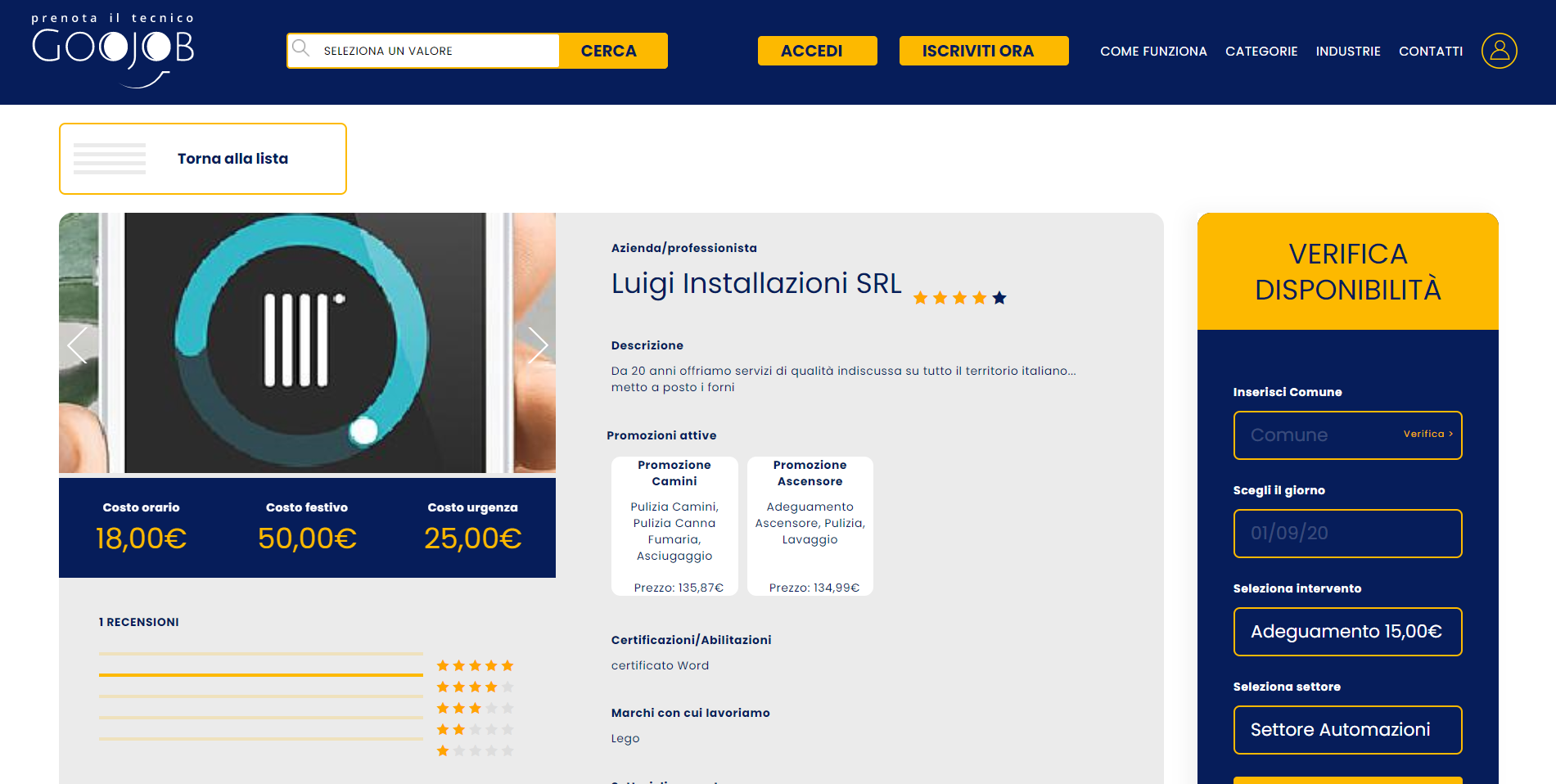Click the search magnifier icon
Screen dimensions: 1556x784
(x=301, y=48)
